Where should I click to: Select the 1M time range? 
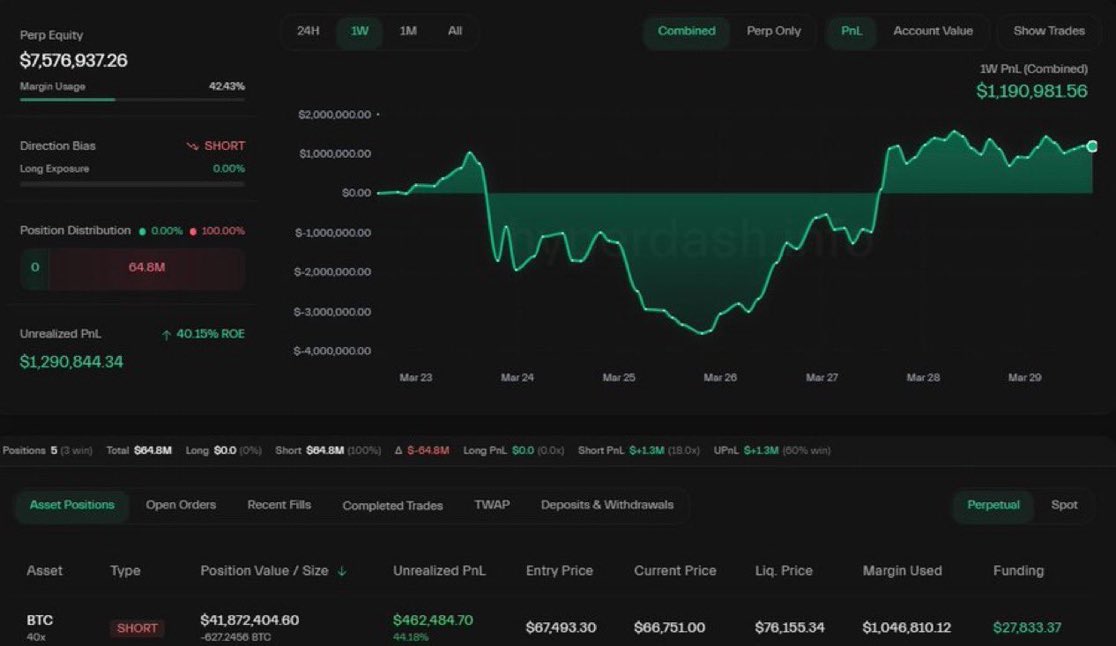(407, 31)
